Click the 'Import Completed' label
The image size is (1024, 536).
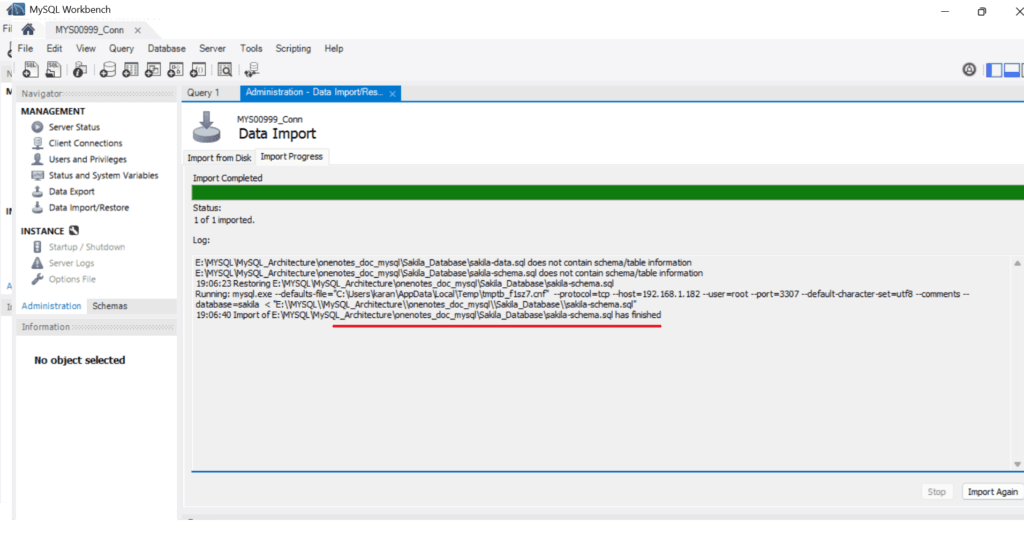click(x=227, y=178)
